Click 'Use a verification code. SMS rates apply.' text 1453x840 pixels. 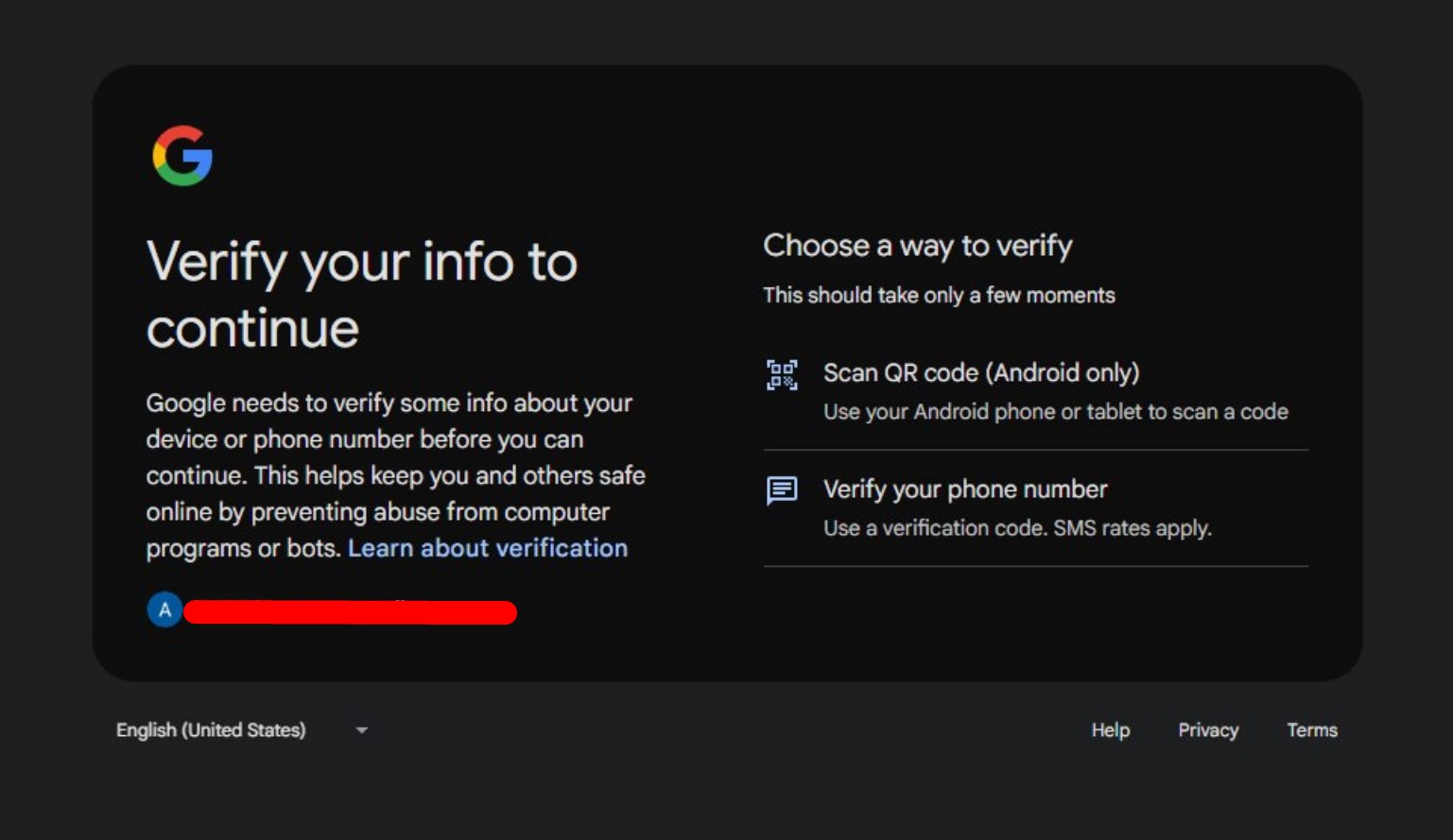click(1016, 528)
